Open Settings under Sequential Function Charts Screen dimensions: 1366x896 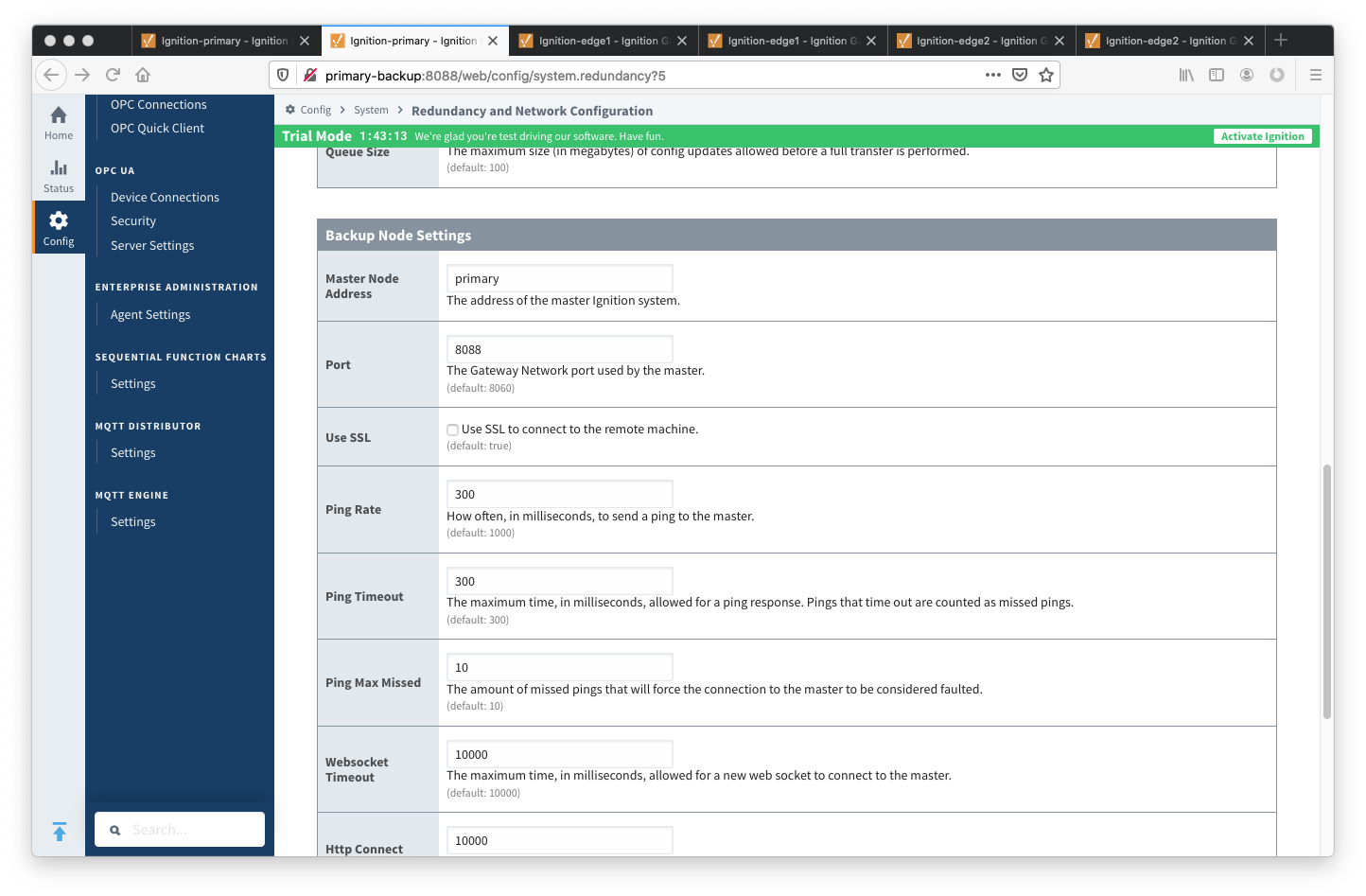133,384
